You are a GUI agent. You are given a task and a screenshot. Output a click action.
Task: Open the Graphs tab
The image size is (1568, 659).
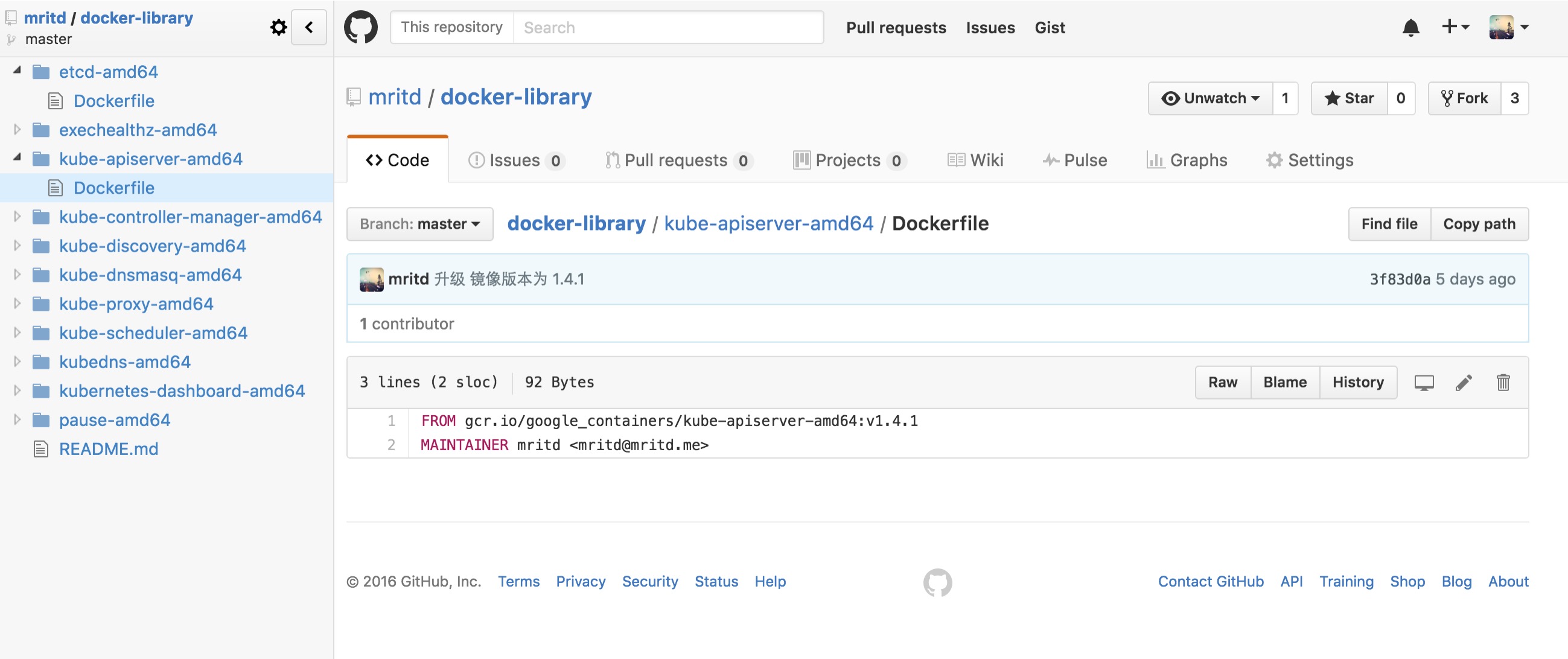[x=1187, y=160]
